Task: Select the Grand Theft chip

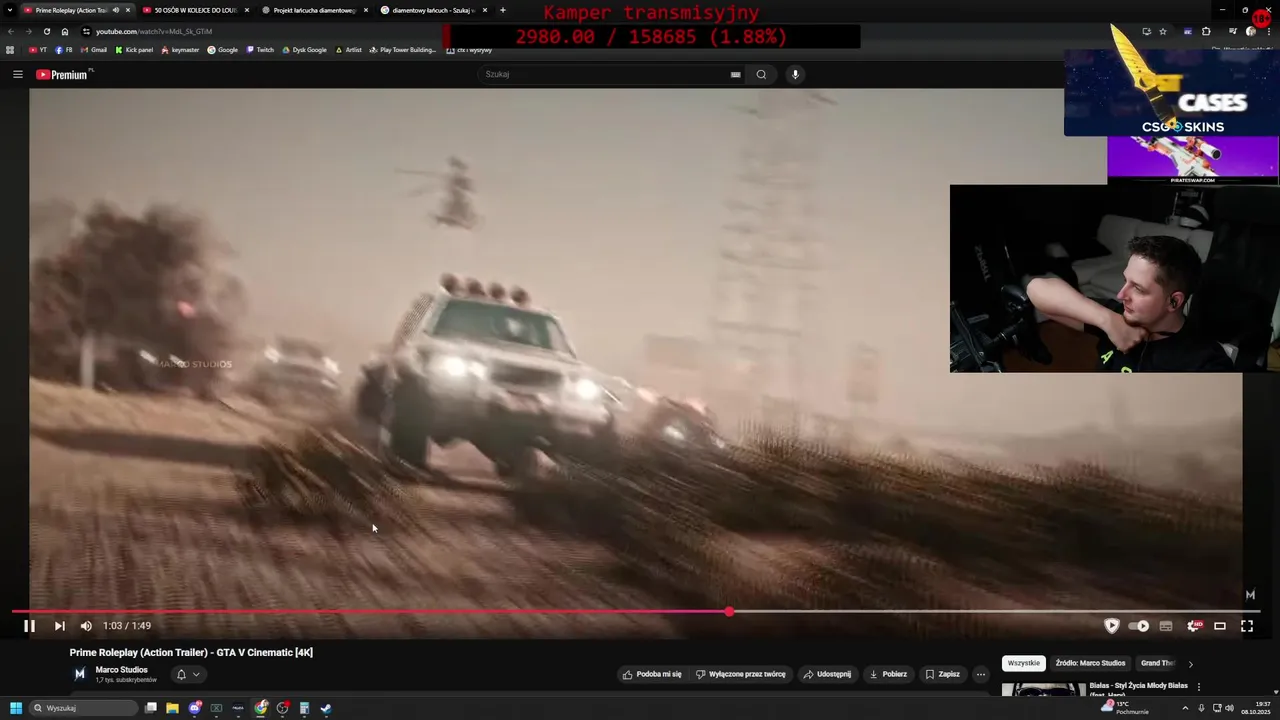Action: 1158,663
